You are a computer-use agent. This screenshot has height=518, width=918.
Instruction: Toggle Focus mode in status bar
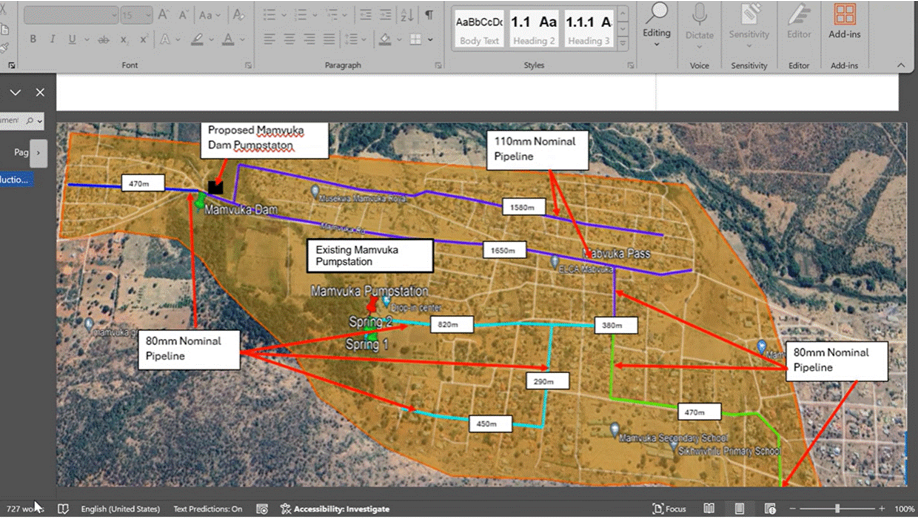[x=669, y=509]
